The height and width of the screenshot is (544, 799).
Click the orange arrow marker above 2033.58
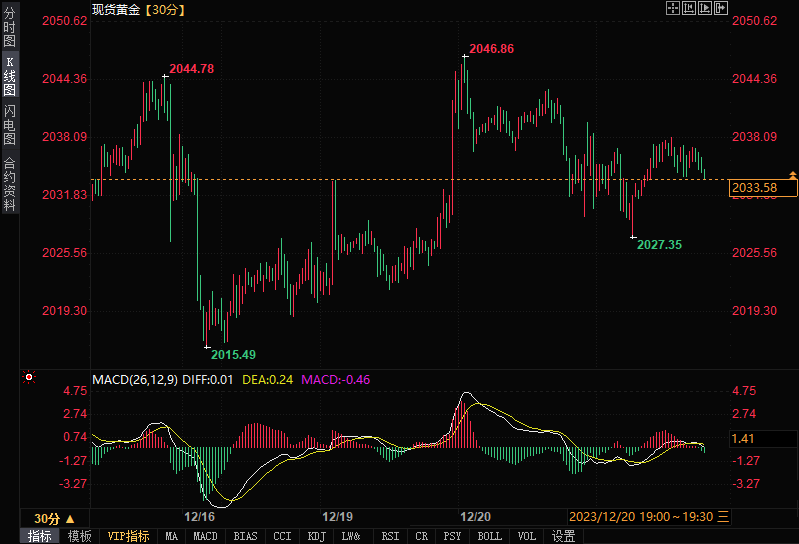tap(793, 175)
